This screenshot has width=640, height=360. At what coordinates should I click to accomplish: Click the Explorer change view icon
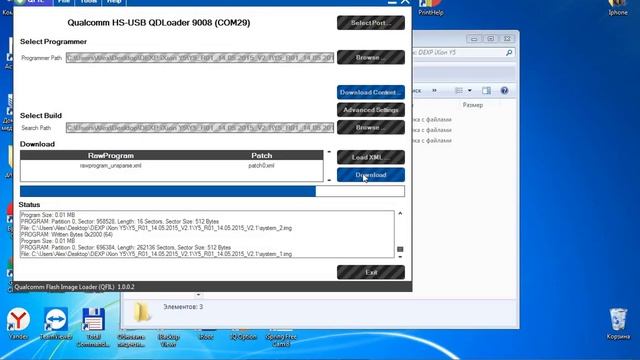[x=459, y=91]
